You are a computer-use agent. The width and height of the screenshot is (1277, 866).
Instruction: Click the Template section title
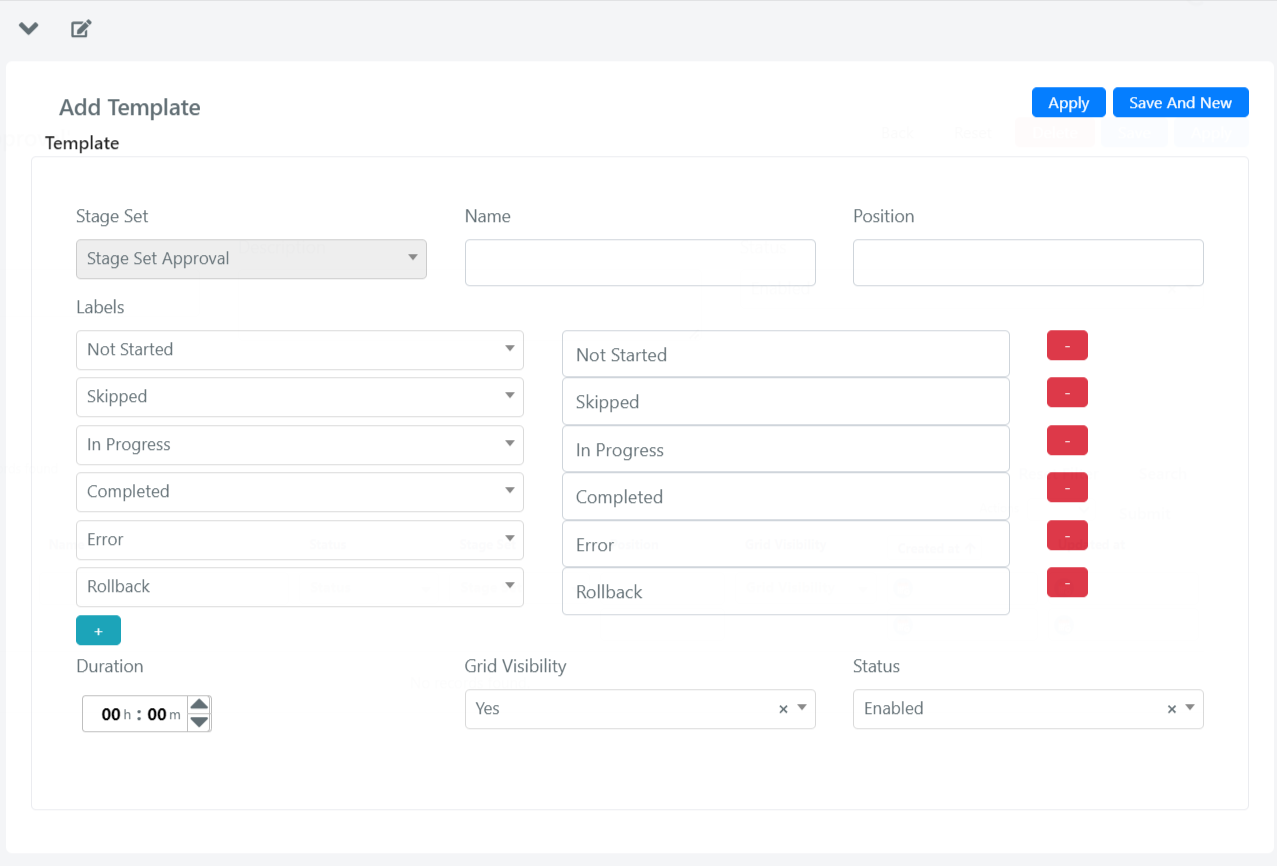[82, 143]
